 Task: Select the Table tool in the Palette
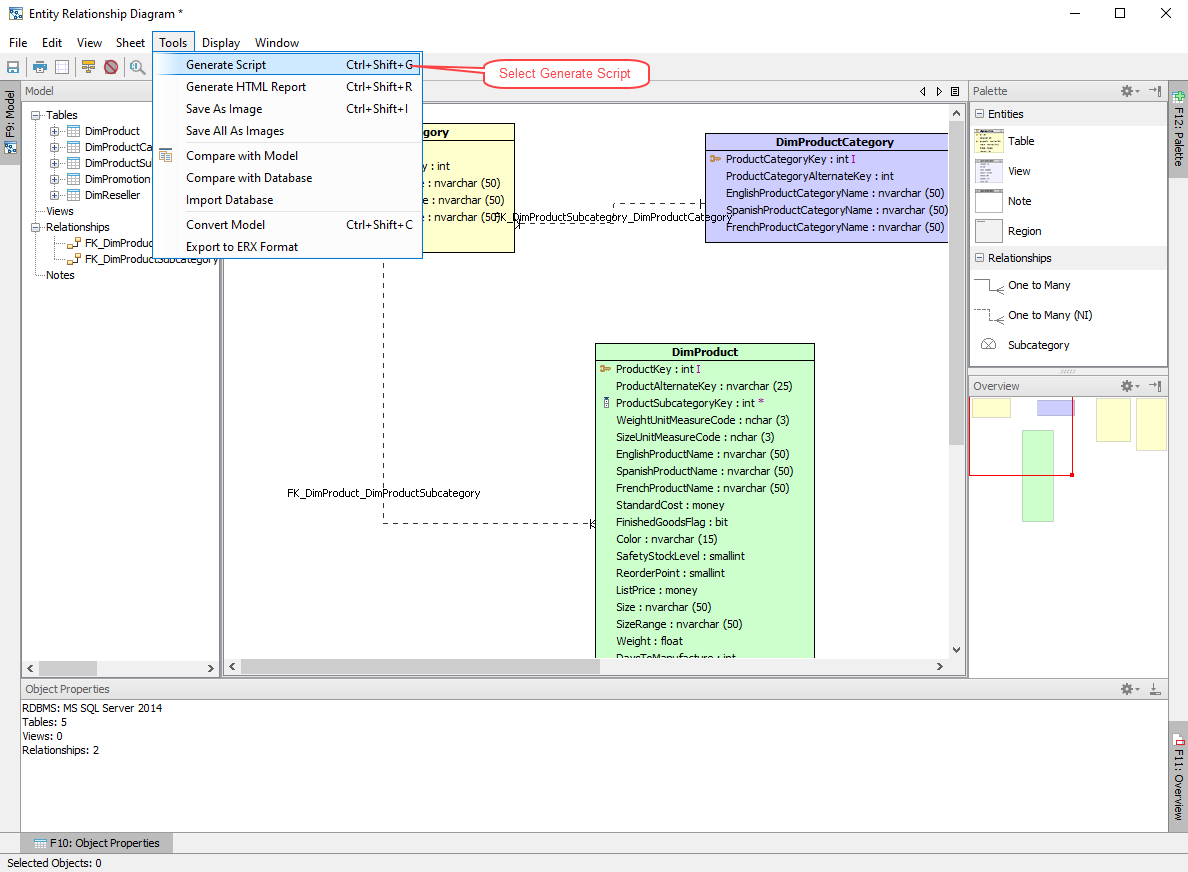(1021, 140)
